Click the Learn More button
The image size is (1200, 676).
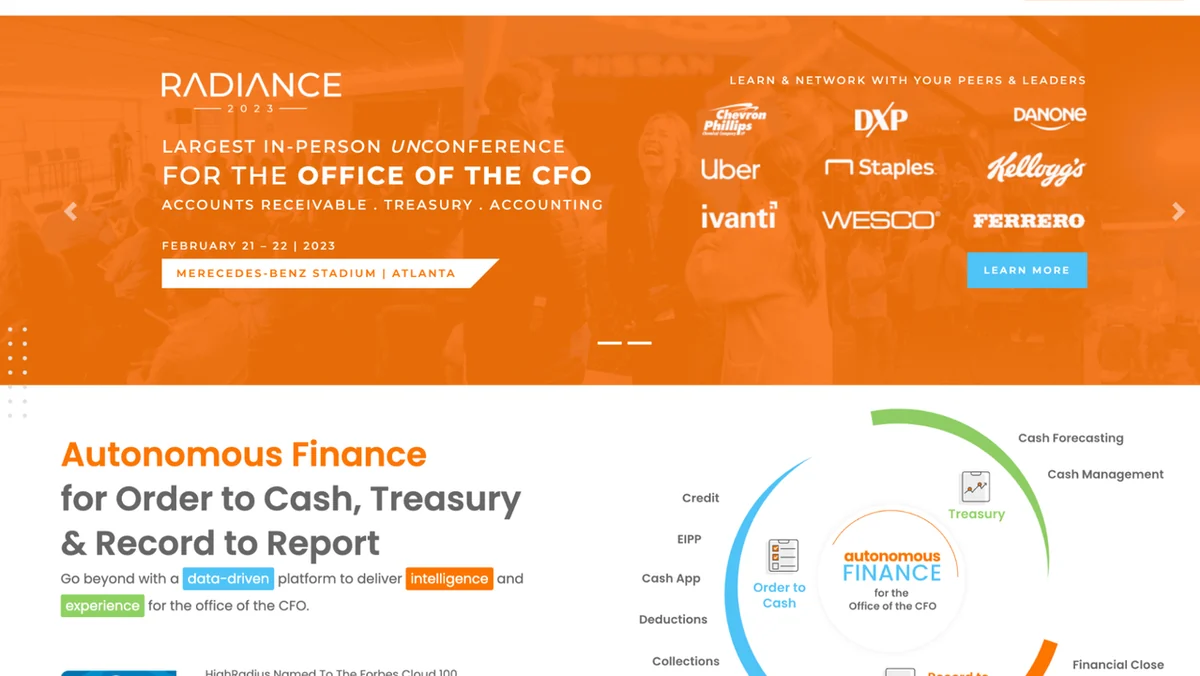[x=1026, y=270]
